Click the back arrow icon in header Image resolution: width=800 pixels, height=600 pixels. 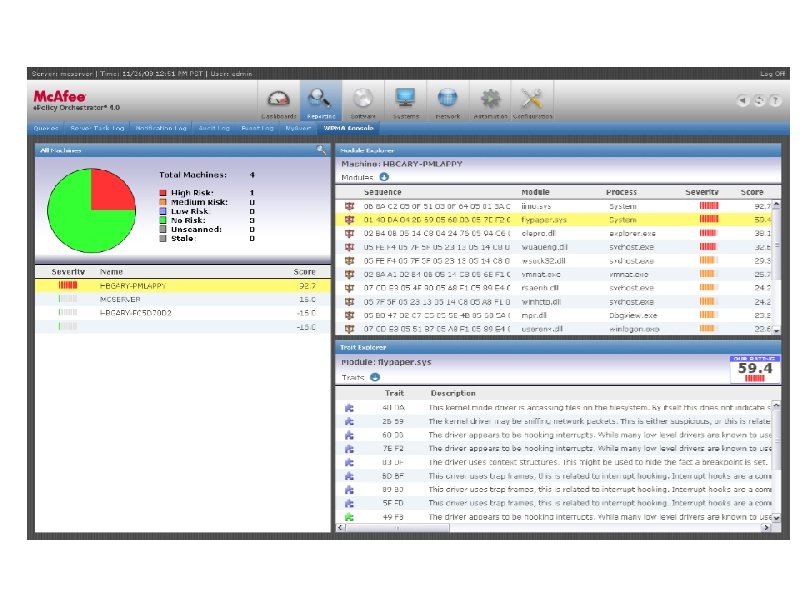point(743,101)
